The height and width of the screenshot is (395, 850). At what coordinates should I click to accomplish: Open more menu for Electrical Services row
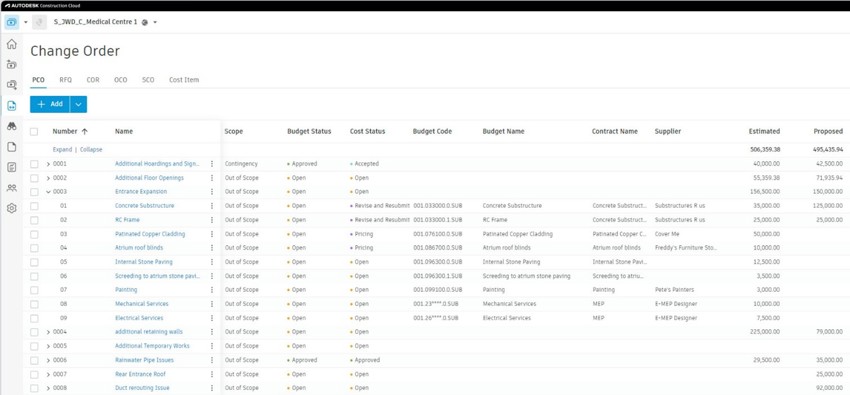[212, 318]
